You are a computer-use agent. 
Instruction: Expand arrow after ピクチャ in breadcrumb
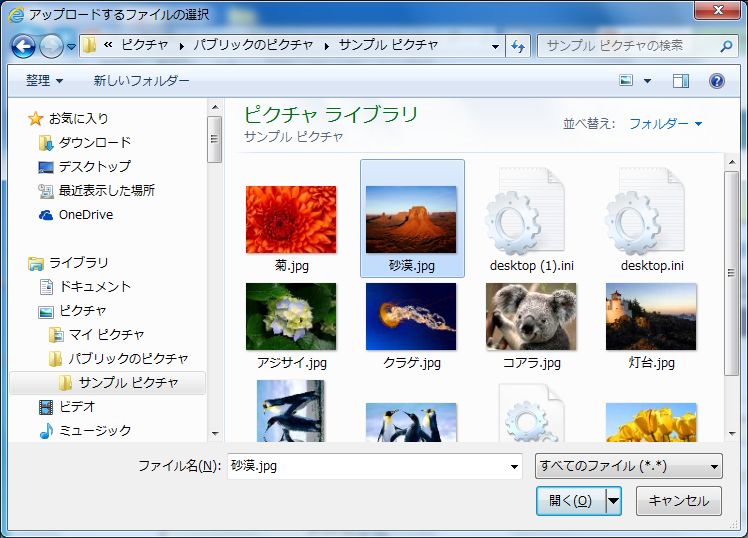click(x=181, y=46)
